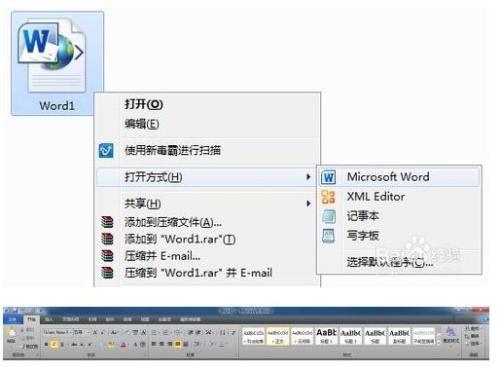Toggle the highlighted Italic button in ribbon
The width and height of the screenshot is (500, 372).
coord(54,344)
